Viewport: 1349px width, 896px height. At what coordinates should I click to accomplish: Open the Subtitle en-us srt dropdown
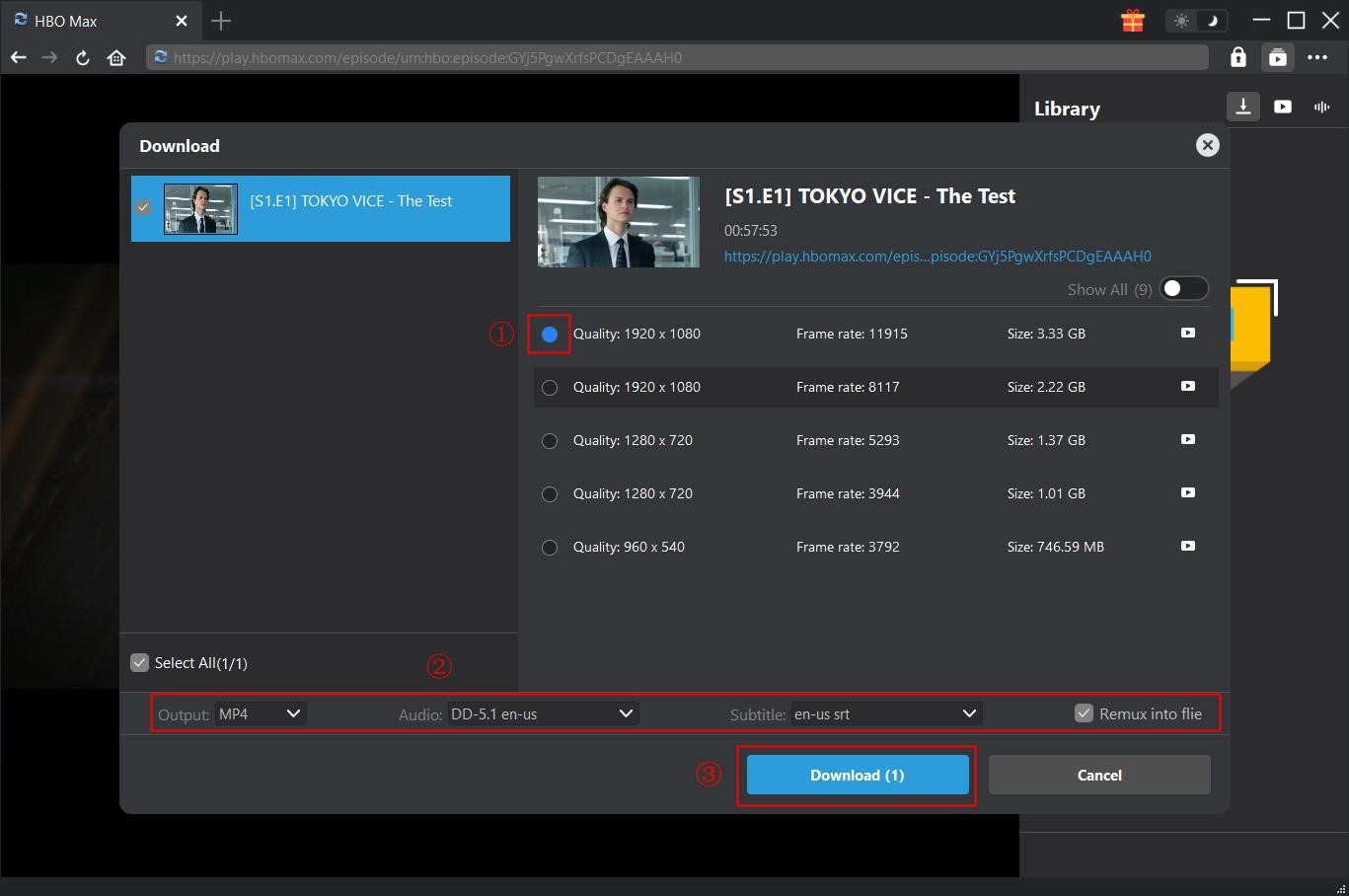click(x=885, y=713)
